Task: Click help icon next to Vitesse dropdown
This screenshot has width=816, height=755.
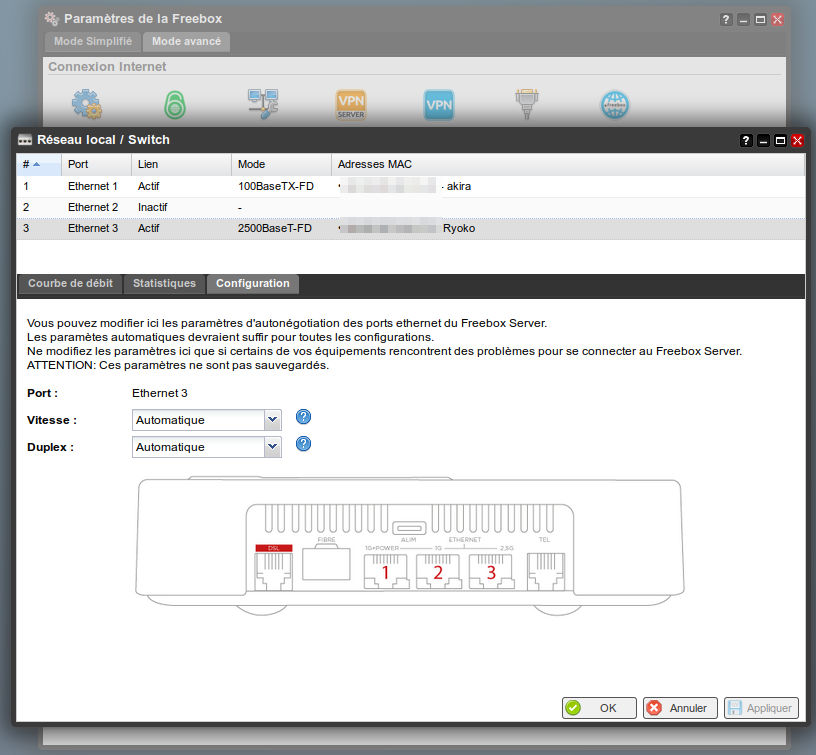Action: pyautogui.click(x=303, y=417)
